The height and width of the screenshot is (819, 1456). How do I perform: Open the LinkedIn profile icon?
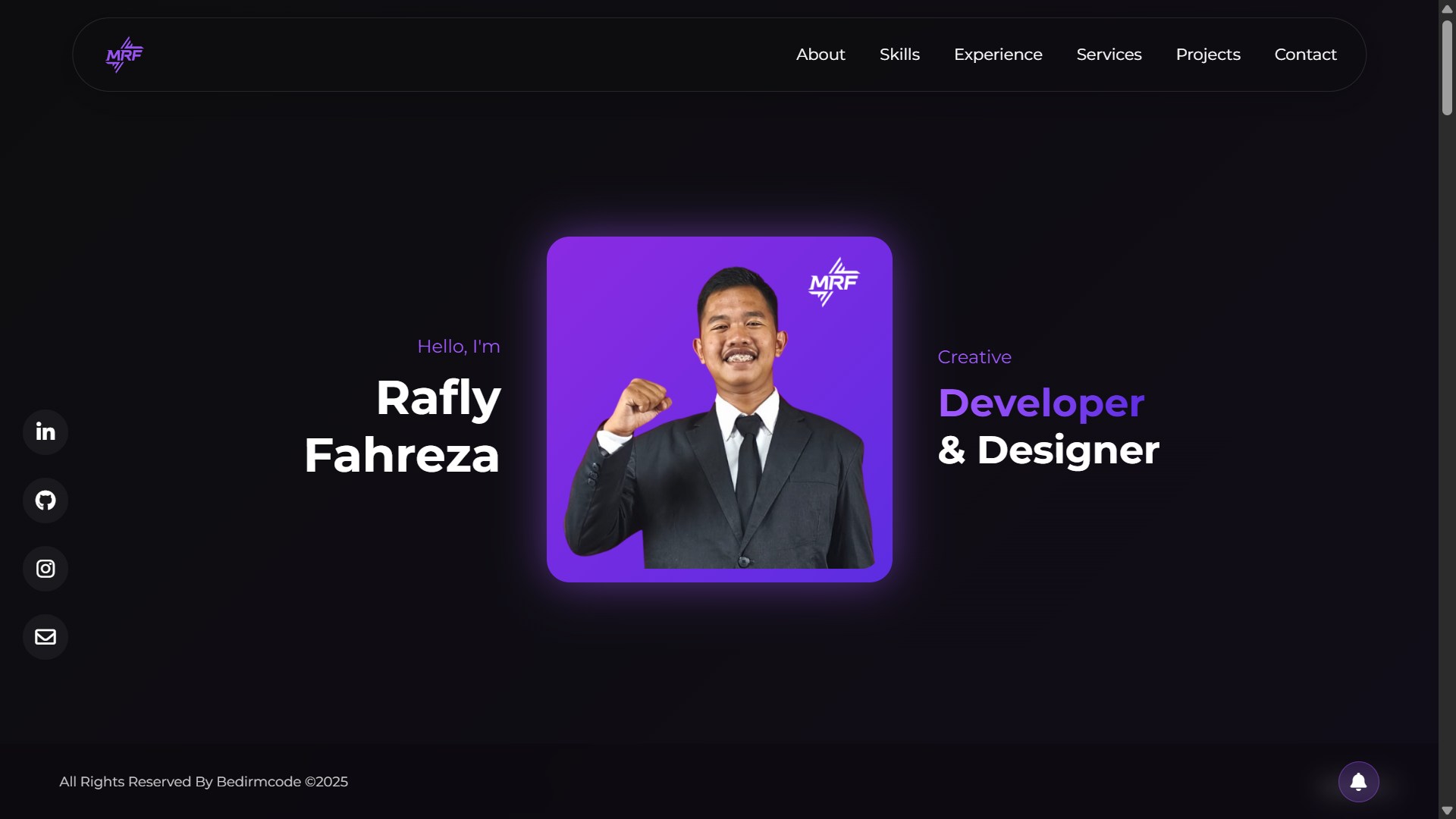[x=45, y=432]
